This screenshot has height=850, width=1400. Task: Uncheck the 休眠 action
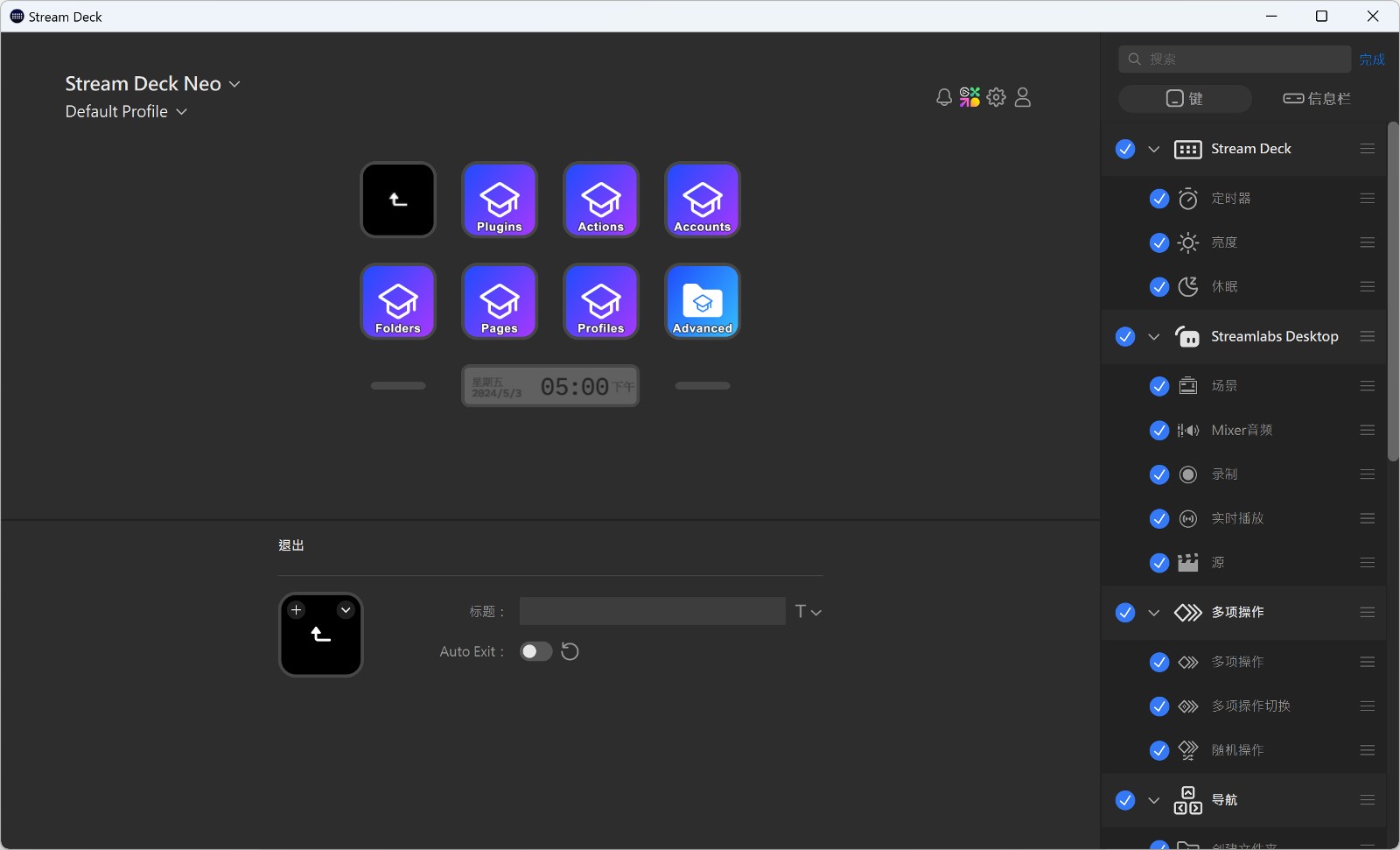coord(1159,286)
